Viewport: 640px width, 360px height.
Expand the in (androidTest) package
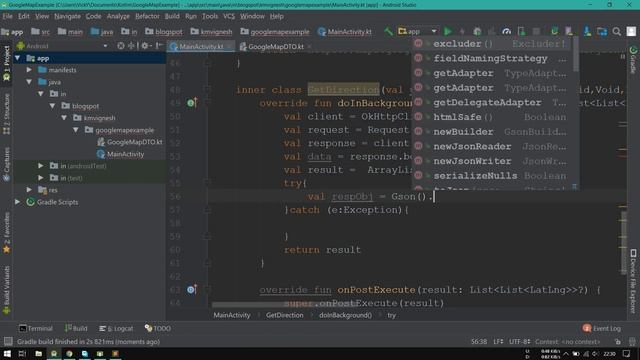coord(40,166)
